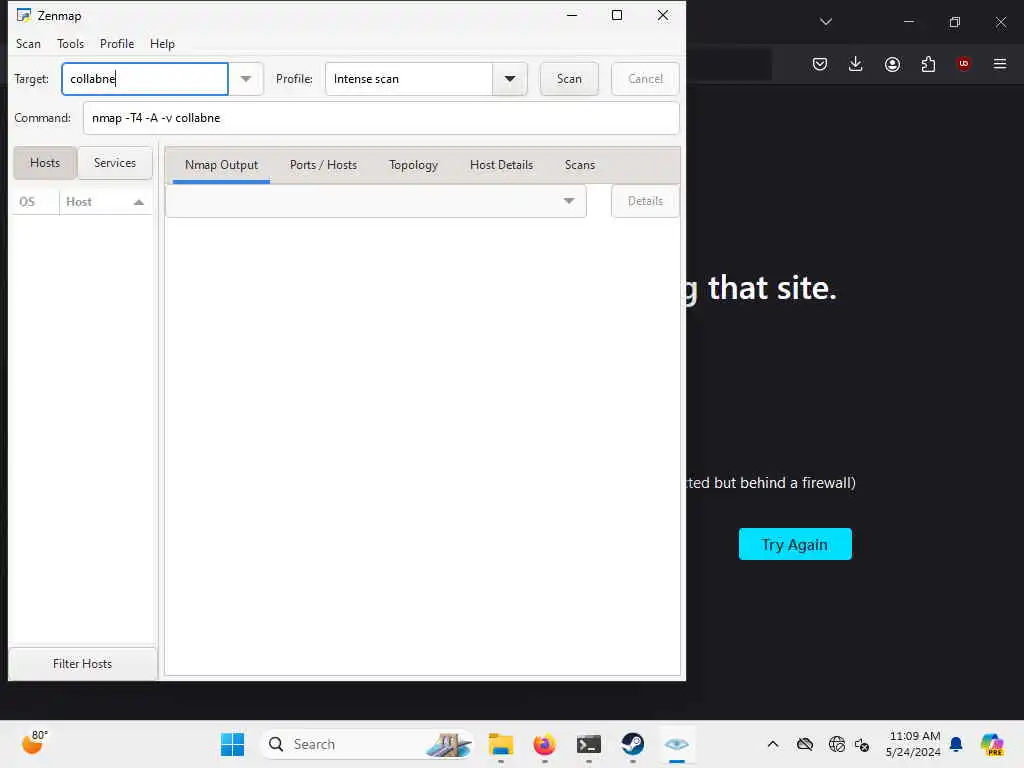
Task: Toggle the Hosts list view button
Action: tap(44, 163)
